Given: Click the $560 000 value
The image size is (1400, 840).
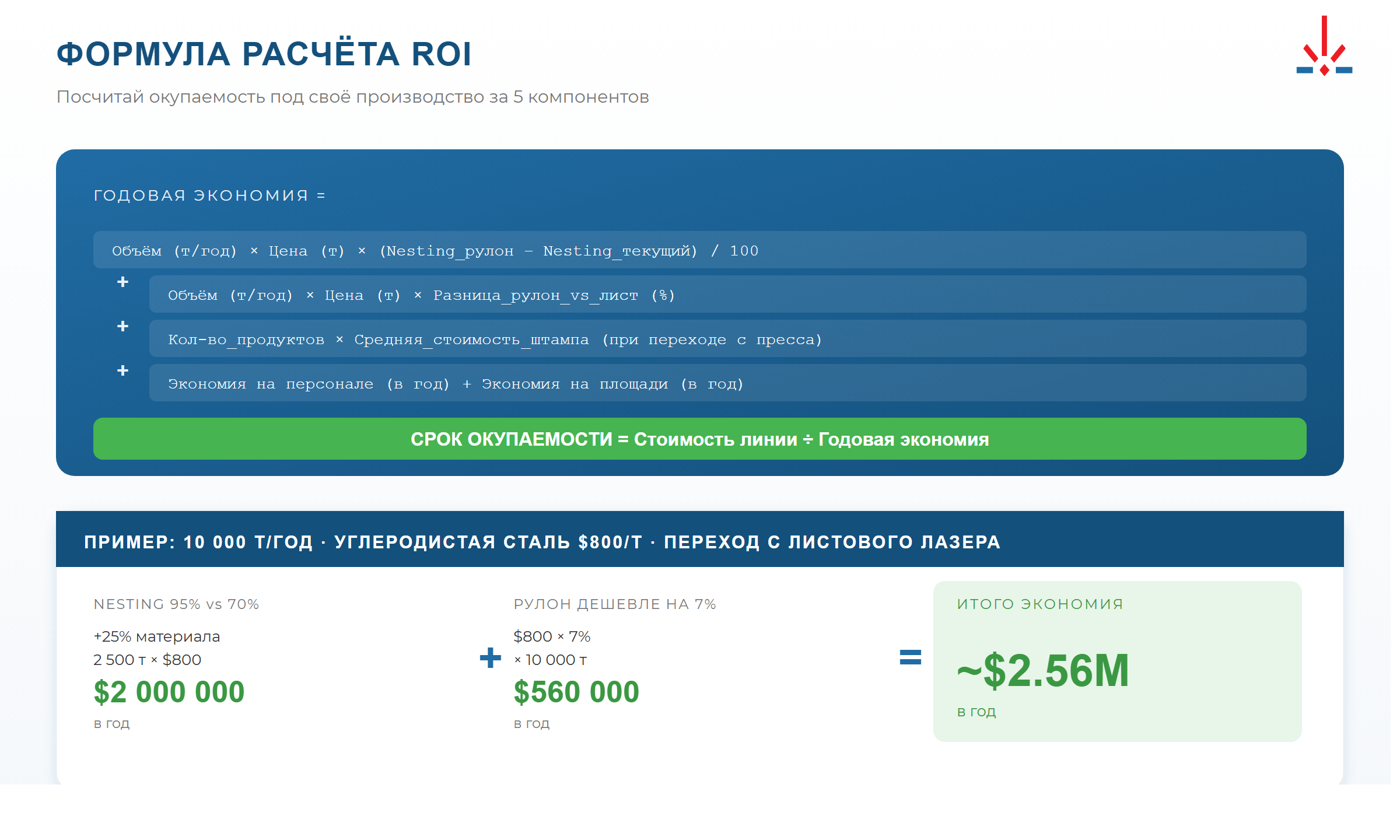Looking at the screenshot, I should click(x=576, y=692).
